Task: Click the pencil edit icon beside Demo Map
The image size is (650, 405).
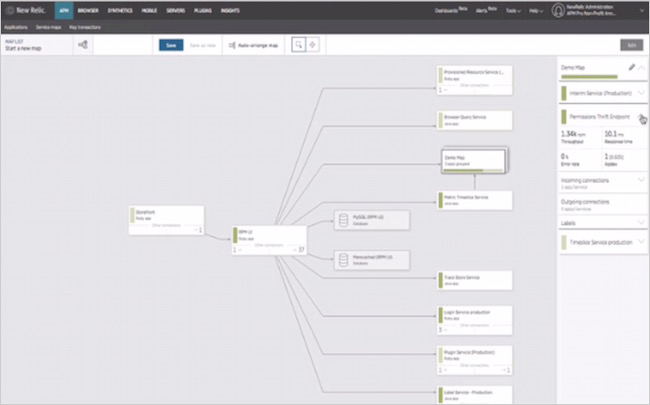Action: coord(631,67)
